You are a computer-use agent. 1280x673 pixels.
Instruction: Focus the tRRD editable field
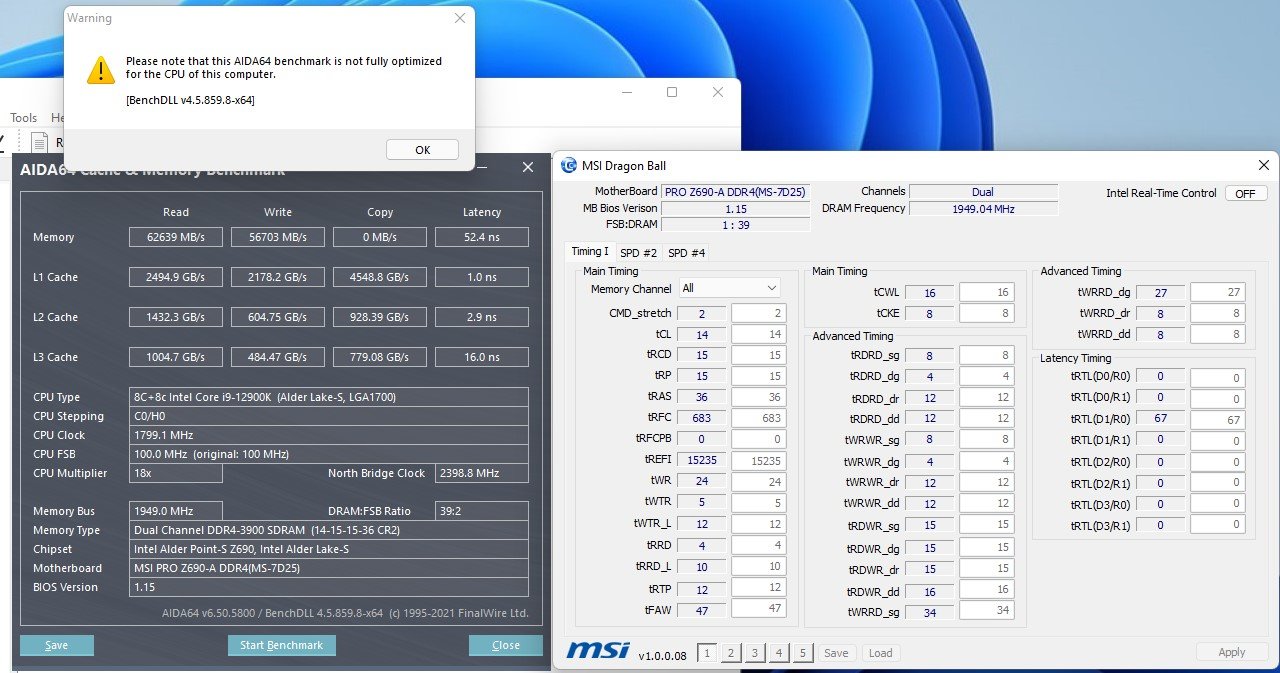[x=758, y=545]
